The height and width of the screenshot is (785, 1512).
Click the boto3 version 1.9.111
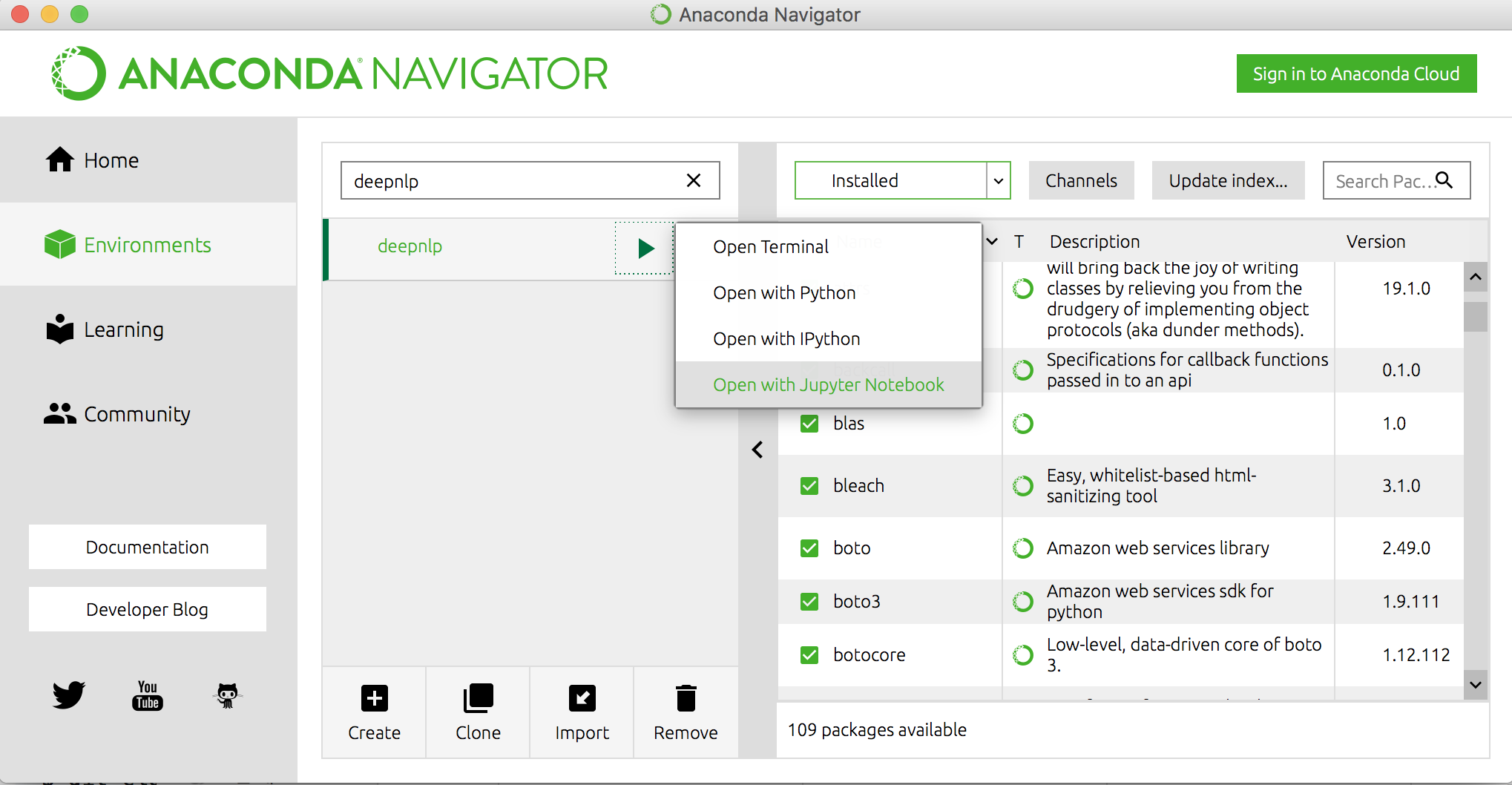1410,601
